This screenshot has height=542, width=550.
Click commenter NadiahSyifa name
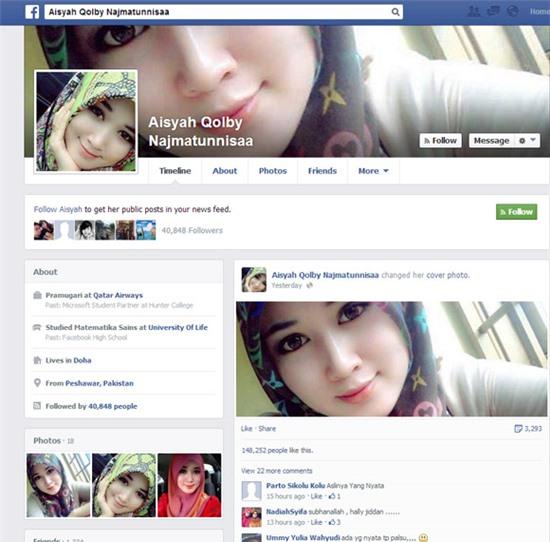coord(287,512)
